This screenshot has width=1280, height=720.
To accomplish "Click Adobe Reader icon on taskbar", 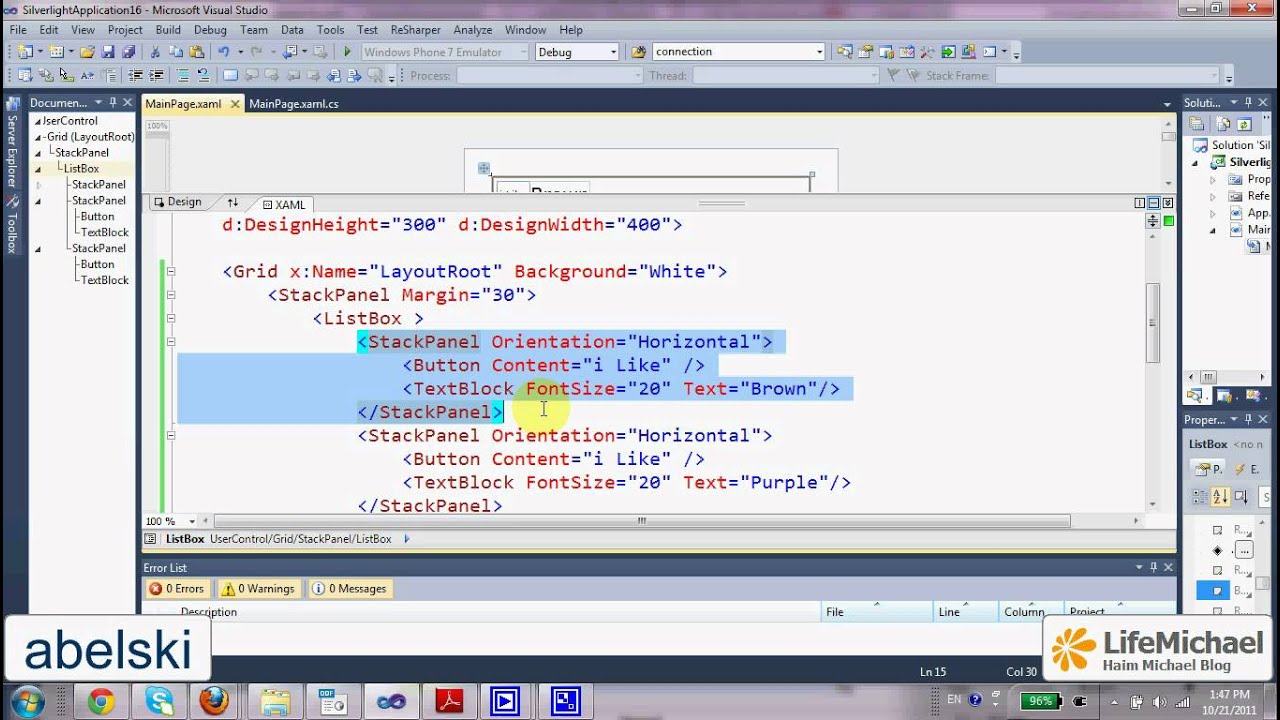I will [x=448, y=701].
